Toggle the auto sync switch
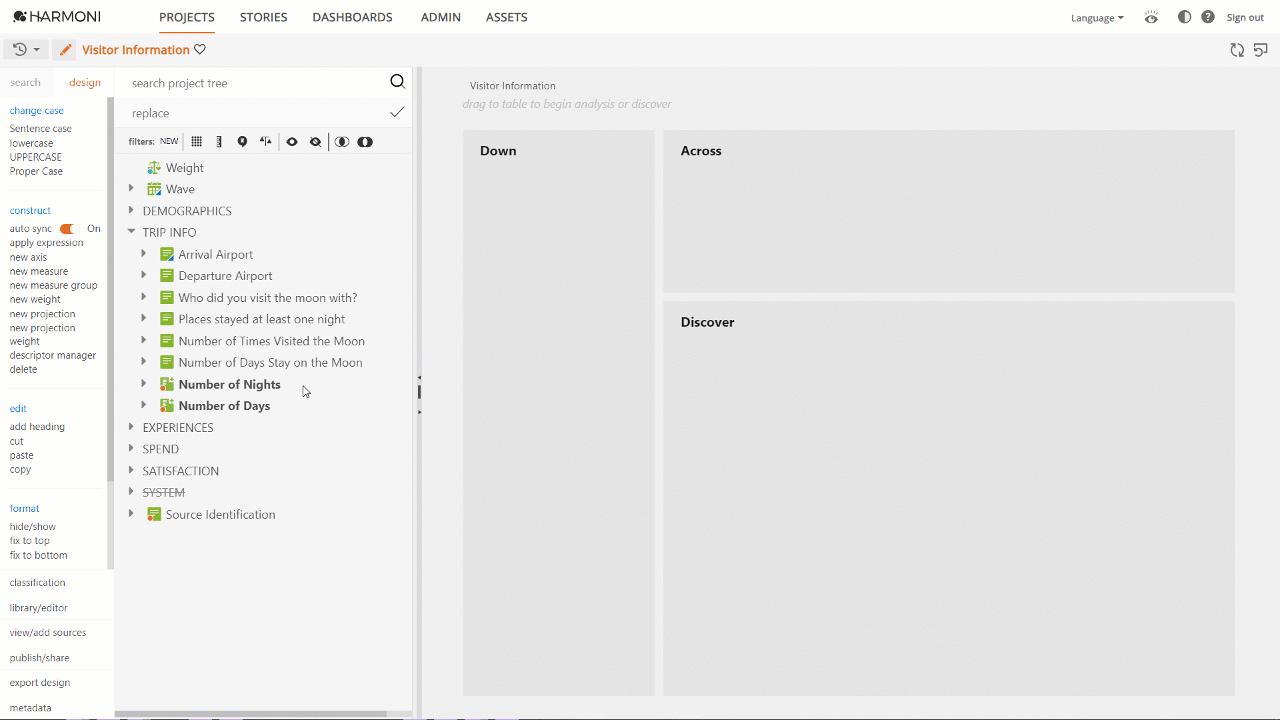The image size is (1280, 720). [x=68, y=229]
